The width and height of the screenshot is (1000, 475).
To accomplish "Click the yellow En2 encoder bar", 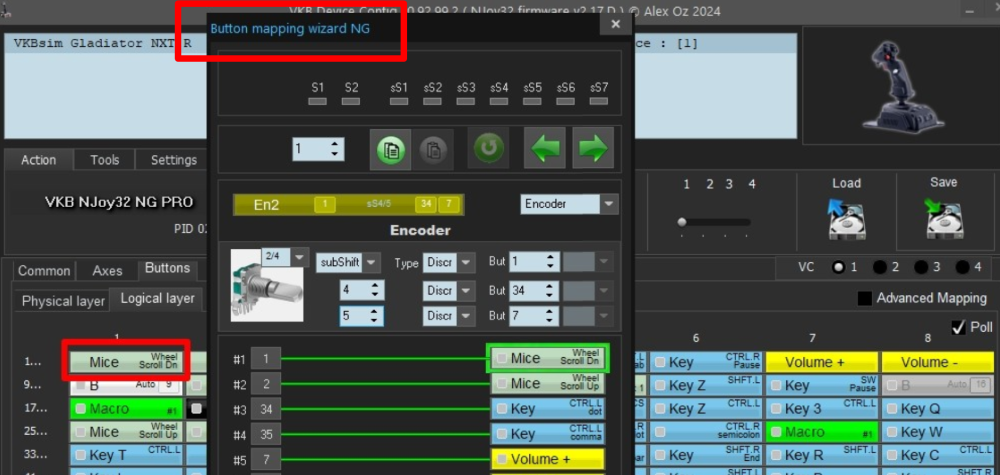I will [348, 205].
